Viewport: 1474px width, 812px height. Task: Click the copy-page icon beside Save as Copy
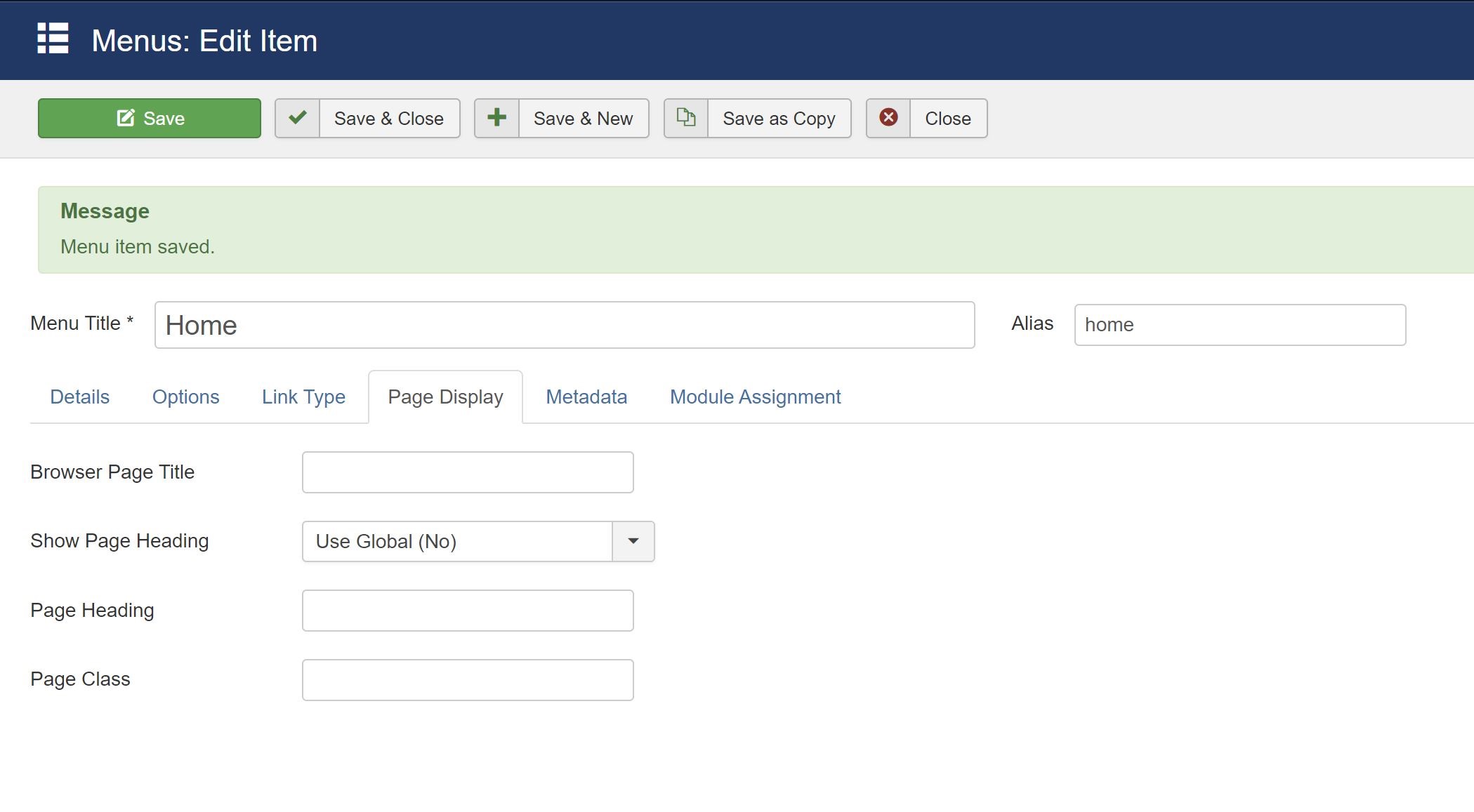coord(686,118)
